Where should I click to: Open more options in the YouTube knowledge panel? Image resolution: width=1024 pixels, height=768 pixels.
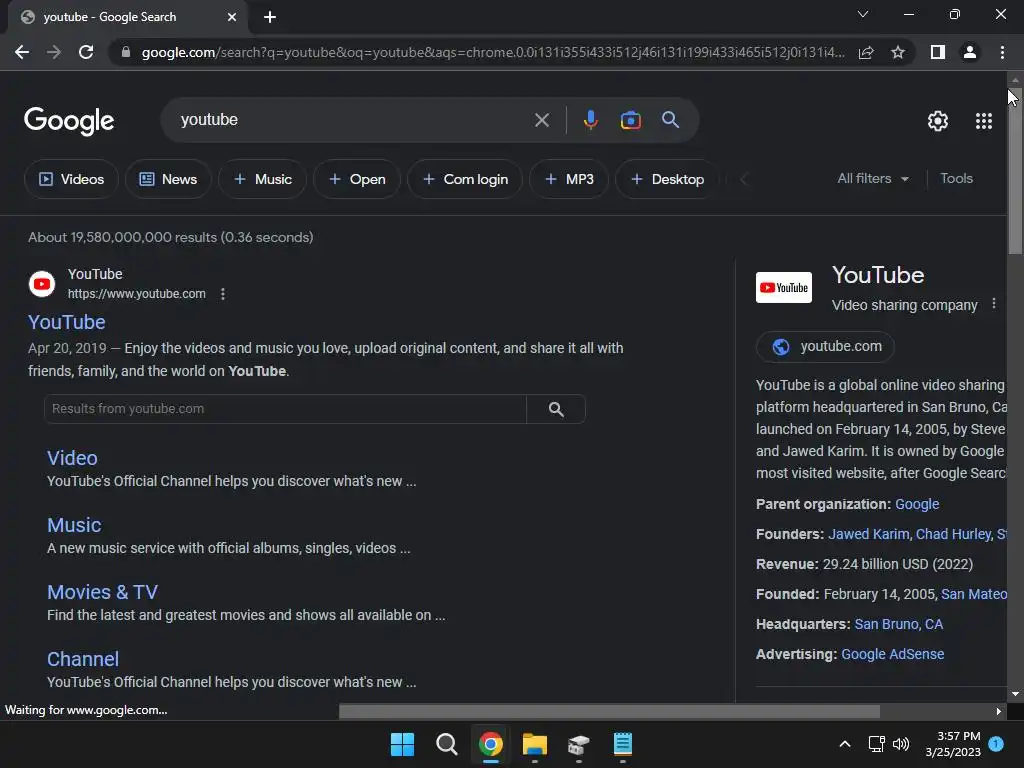pyautogui.click(x=993, y=304)
